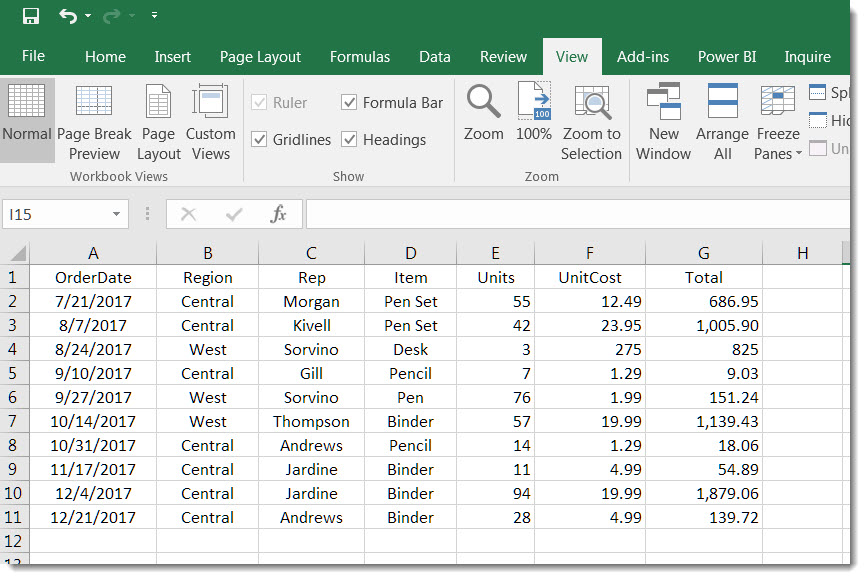865x579 pixels.
Task: Open Page Layout view
Action: click(158, 120)
